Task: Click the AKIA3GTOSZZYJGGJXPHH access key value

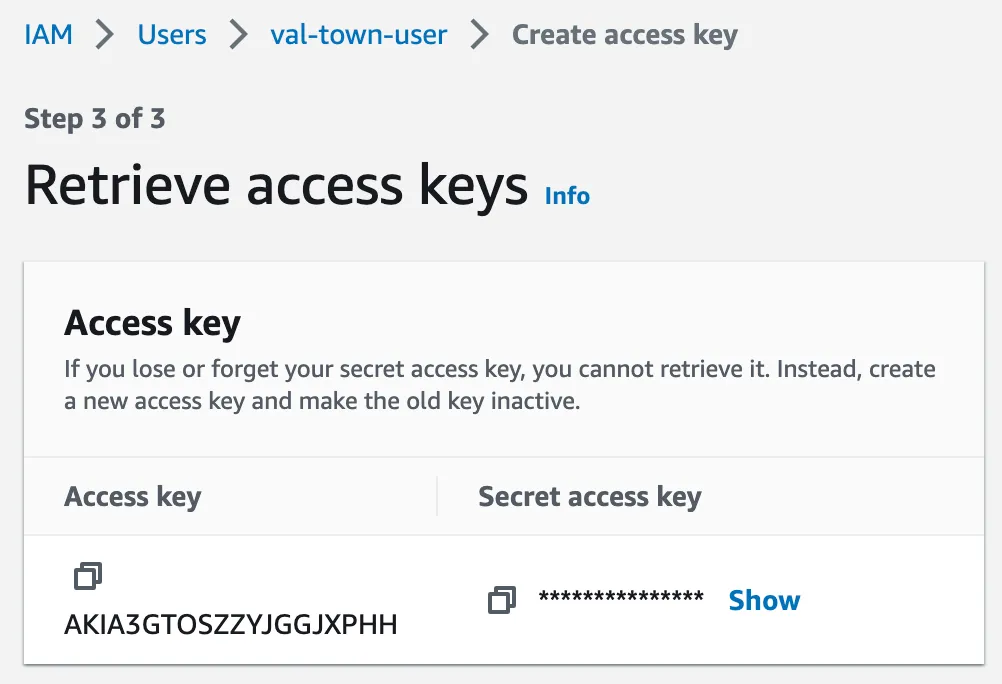Action: (231, 625)
